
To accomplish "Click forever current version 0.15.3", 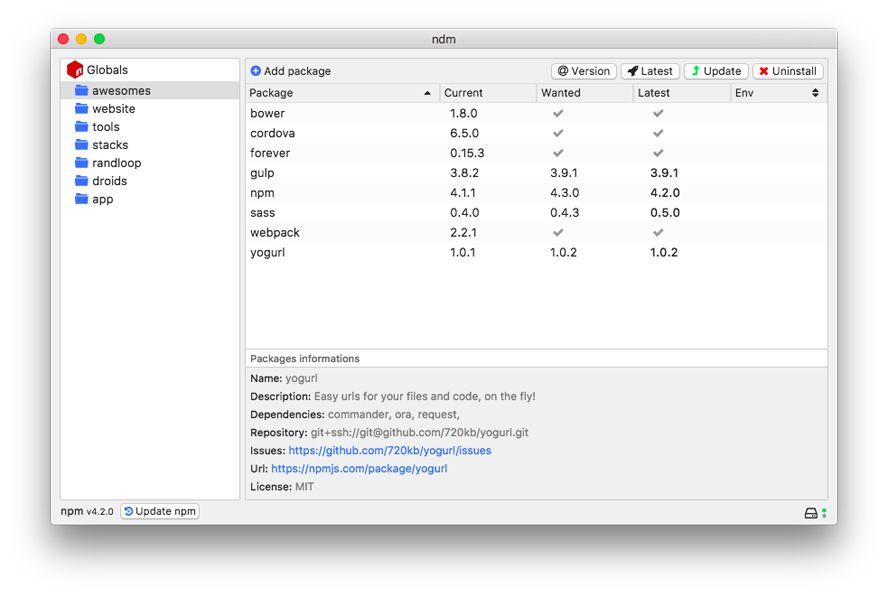I will (467, 153).
